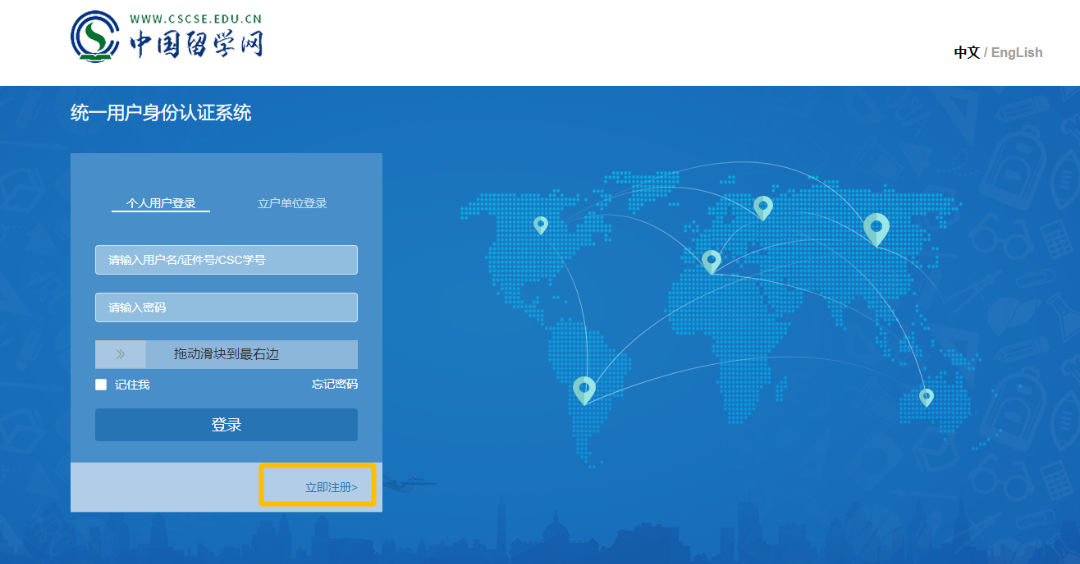Click the CSCSE circular logo emblem
Viewport: 1080px width, 564px height.
[x=95, y=37]
